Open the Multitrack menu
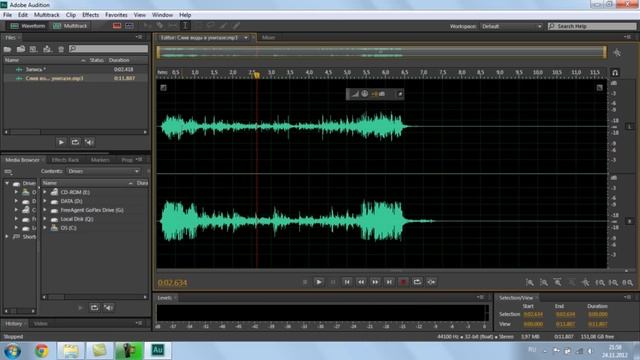This screenshot has height=360, width=640. (47, 15)
